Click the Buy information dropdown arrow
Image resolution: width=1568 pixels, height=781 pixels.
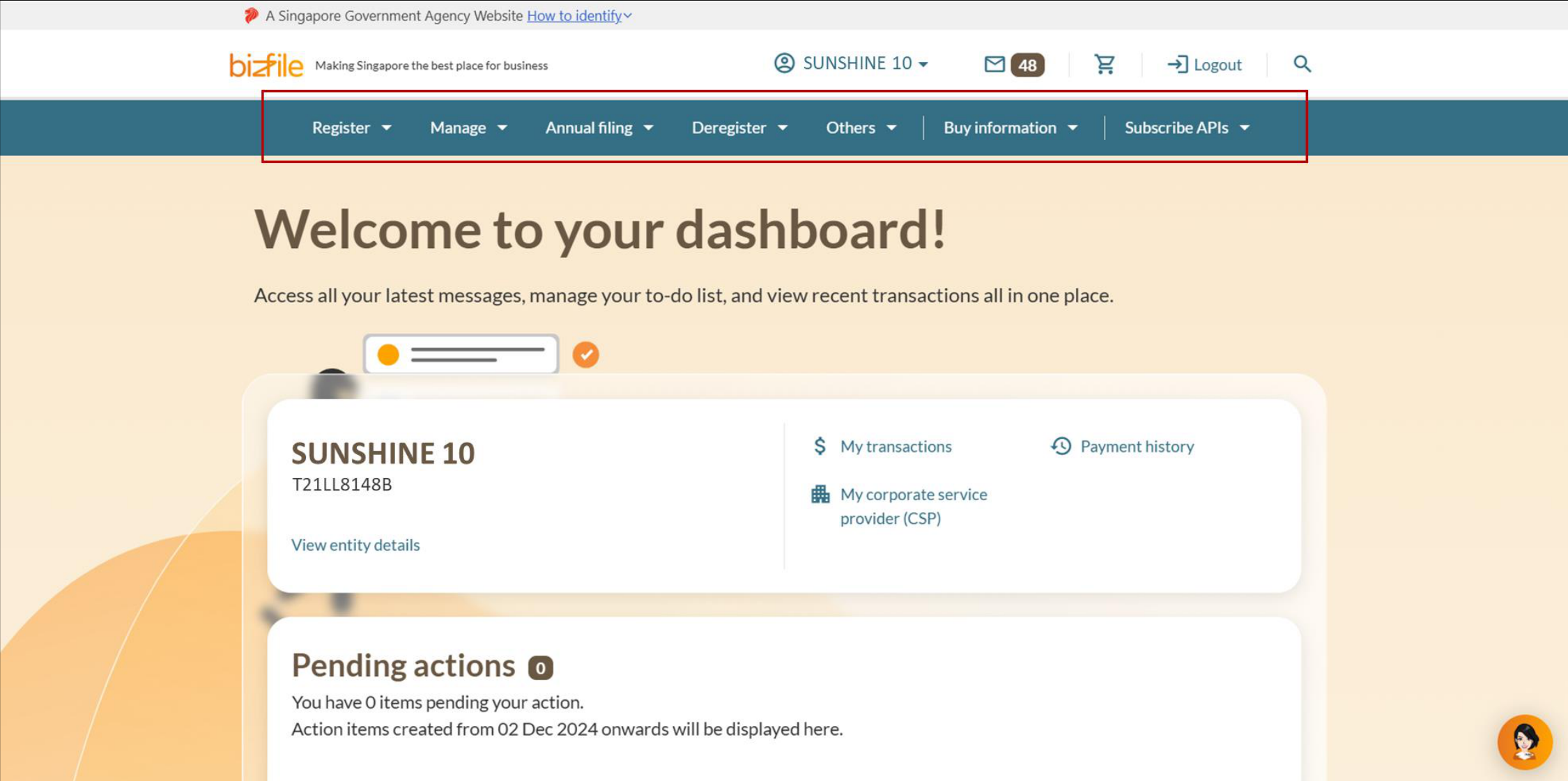click(1073, 127)
